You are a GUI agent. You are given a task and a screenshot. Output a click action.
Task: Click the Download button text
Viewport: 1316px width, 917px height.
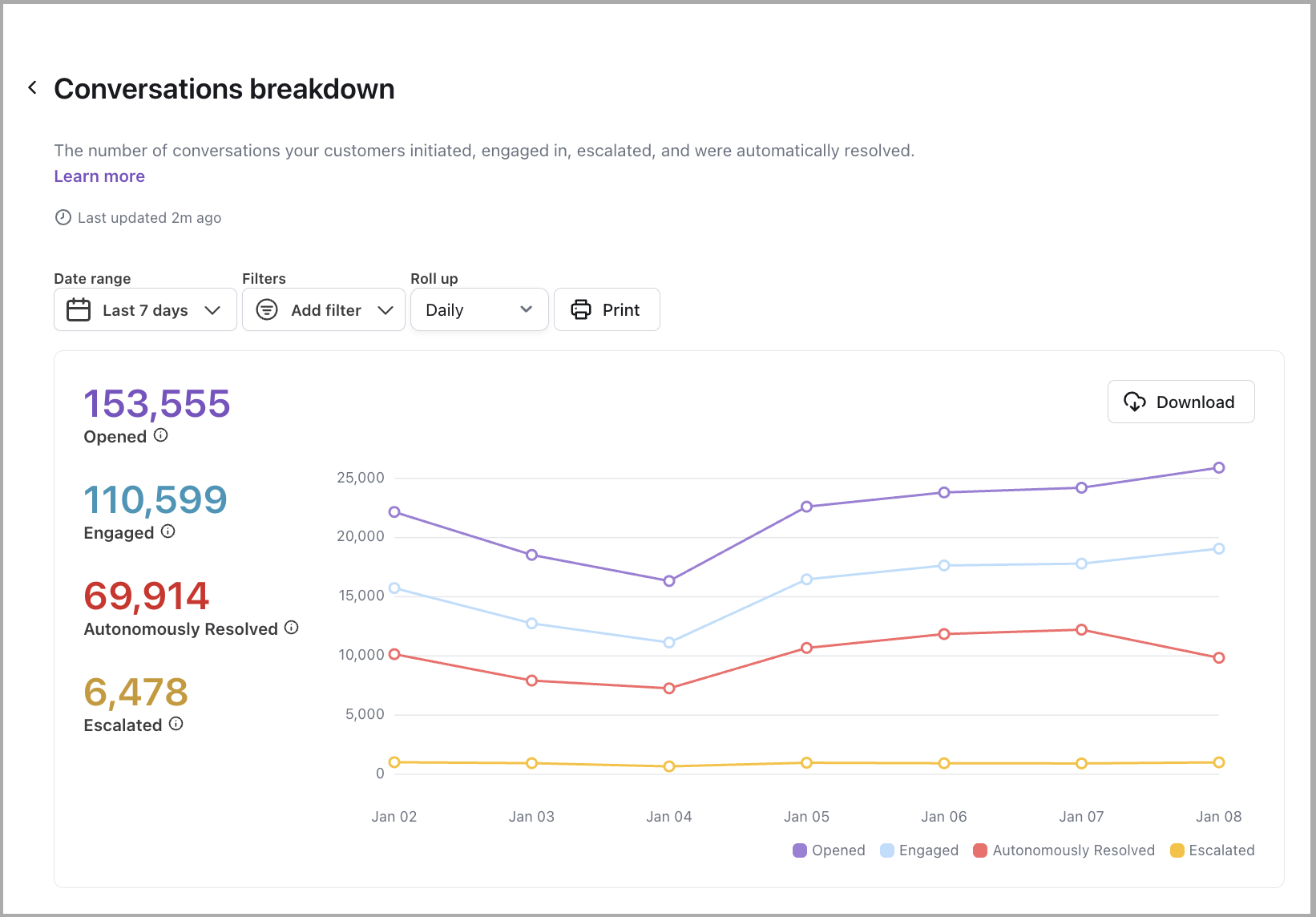tap(1195, 402)
